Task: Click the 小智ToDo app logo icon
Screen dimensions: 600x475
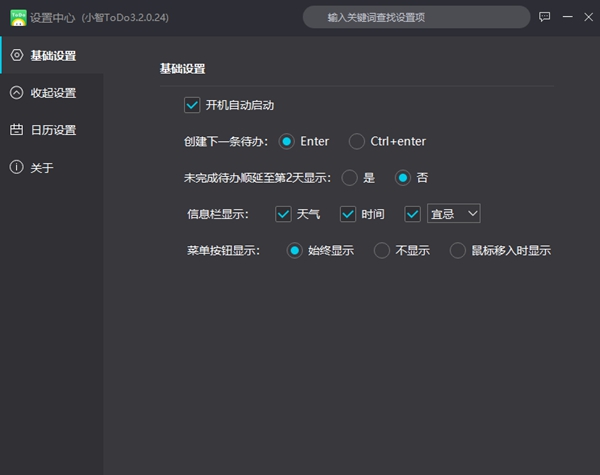Action: 17,17
